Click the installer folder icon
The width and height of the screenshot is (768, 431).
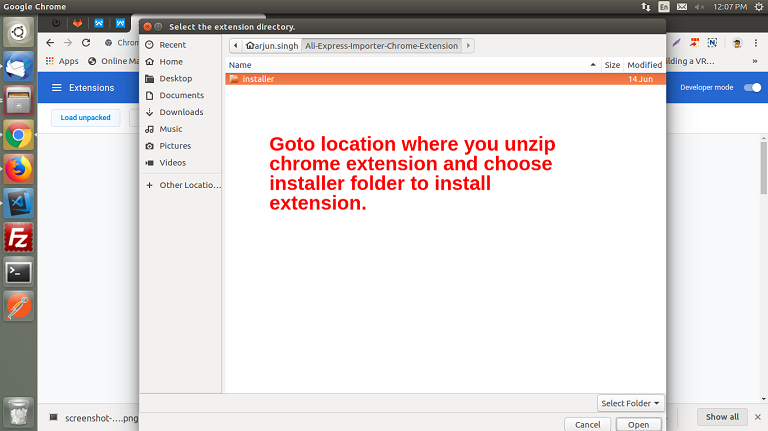(x=234, y=79)
